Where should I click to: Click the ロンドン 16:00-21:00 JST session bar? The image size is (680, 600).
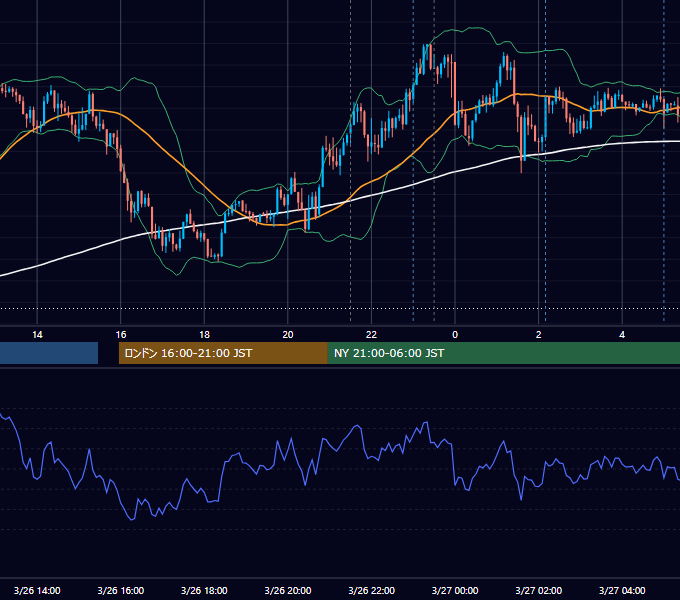click(x=223, y=353)
